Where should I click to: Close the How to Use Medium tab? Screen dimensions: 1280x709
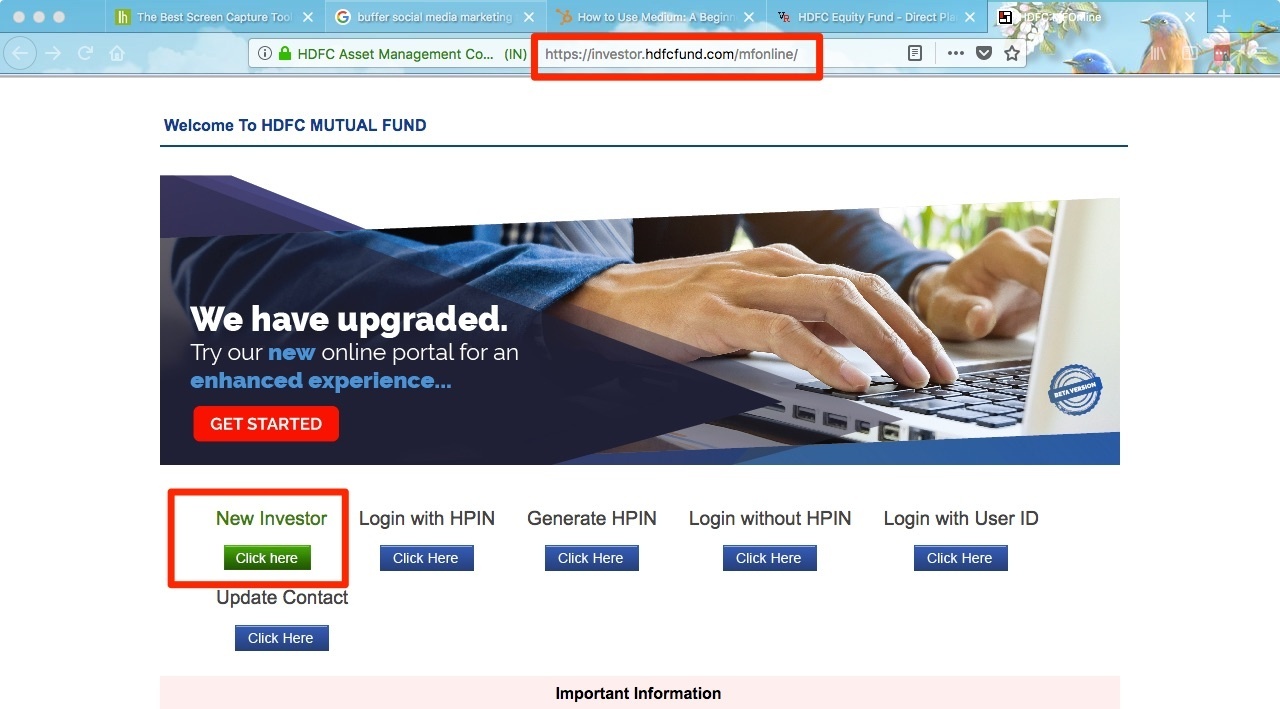coord(749,17)
